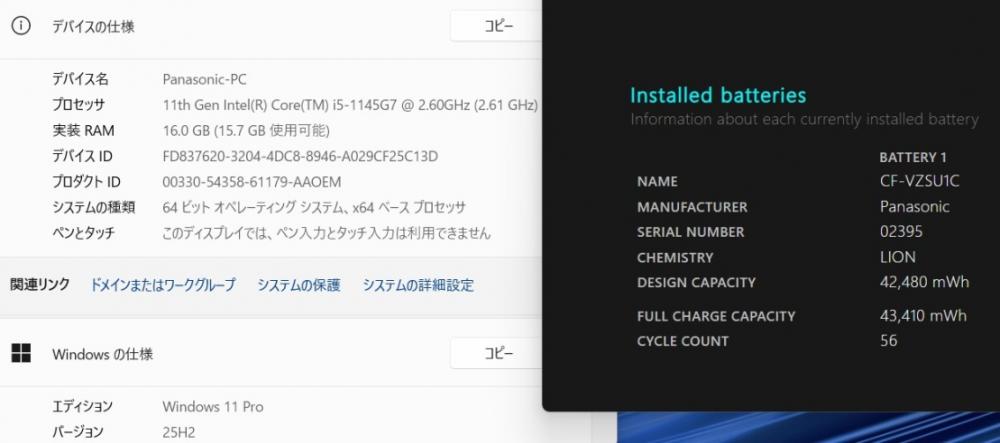Select the 64 ビット system type value
The width and height of the screenshot is (1000, 443).
click(314, 207)
